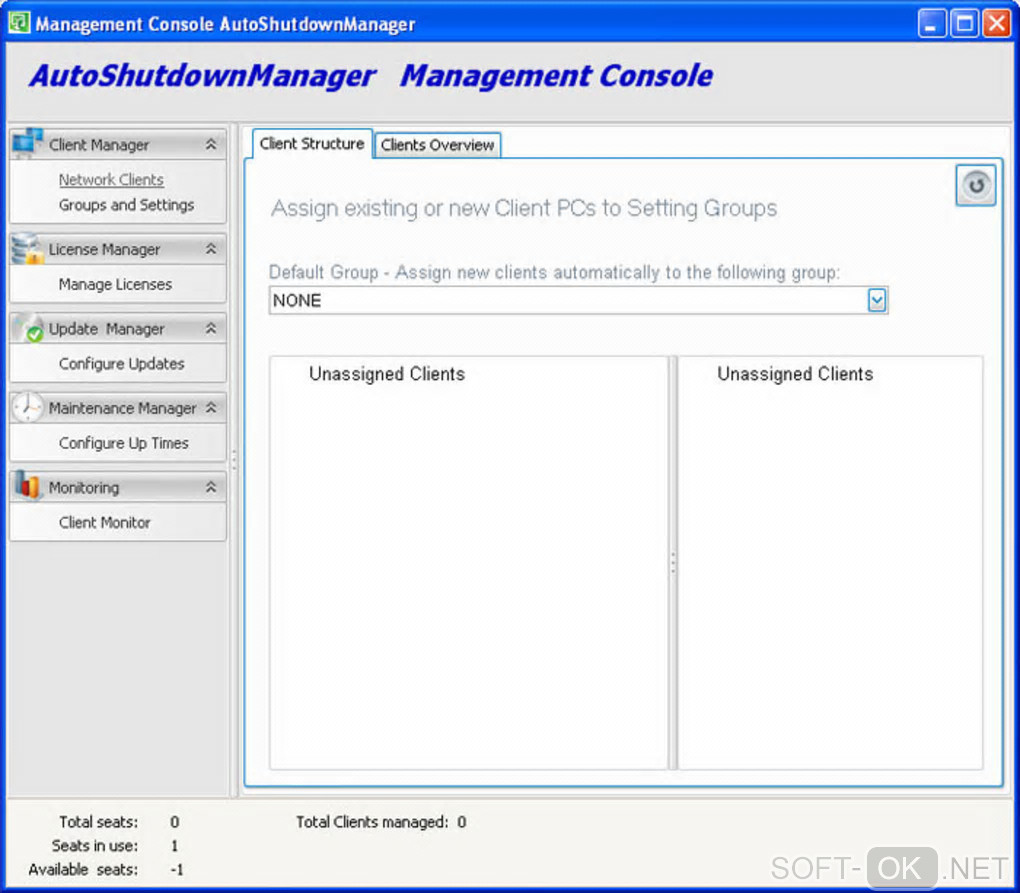
Task: Collapse the Maintenance Manager section chevron
Action: 211,408
